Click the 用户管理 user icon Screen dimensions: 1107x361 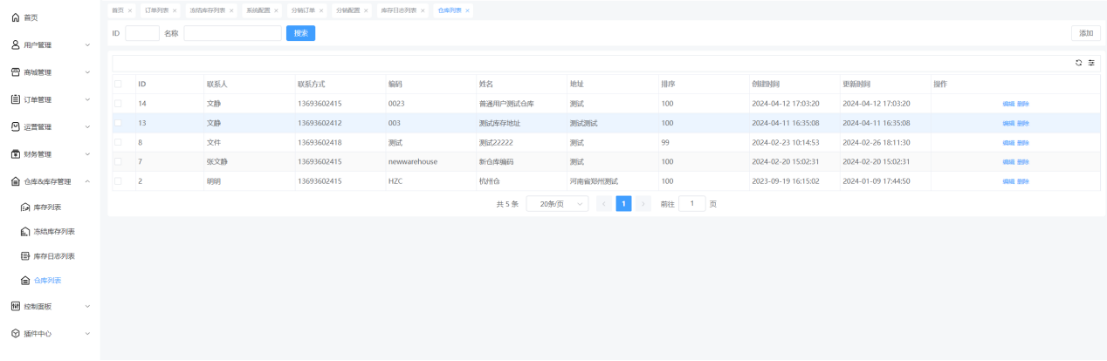[x=16, y=45]
